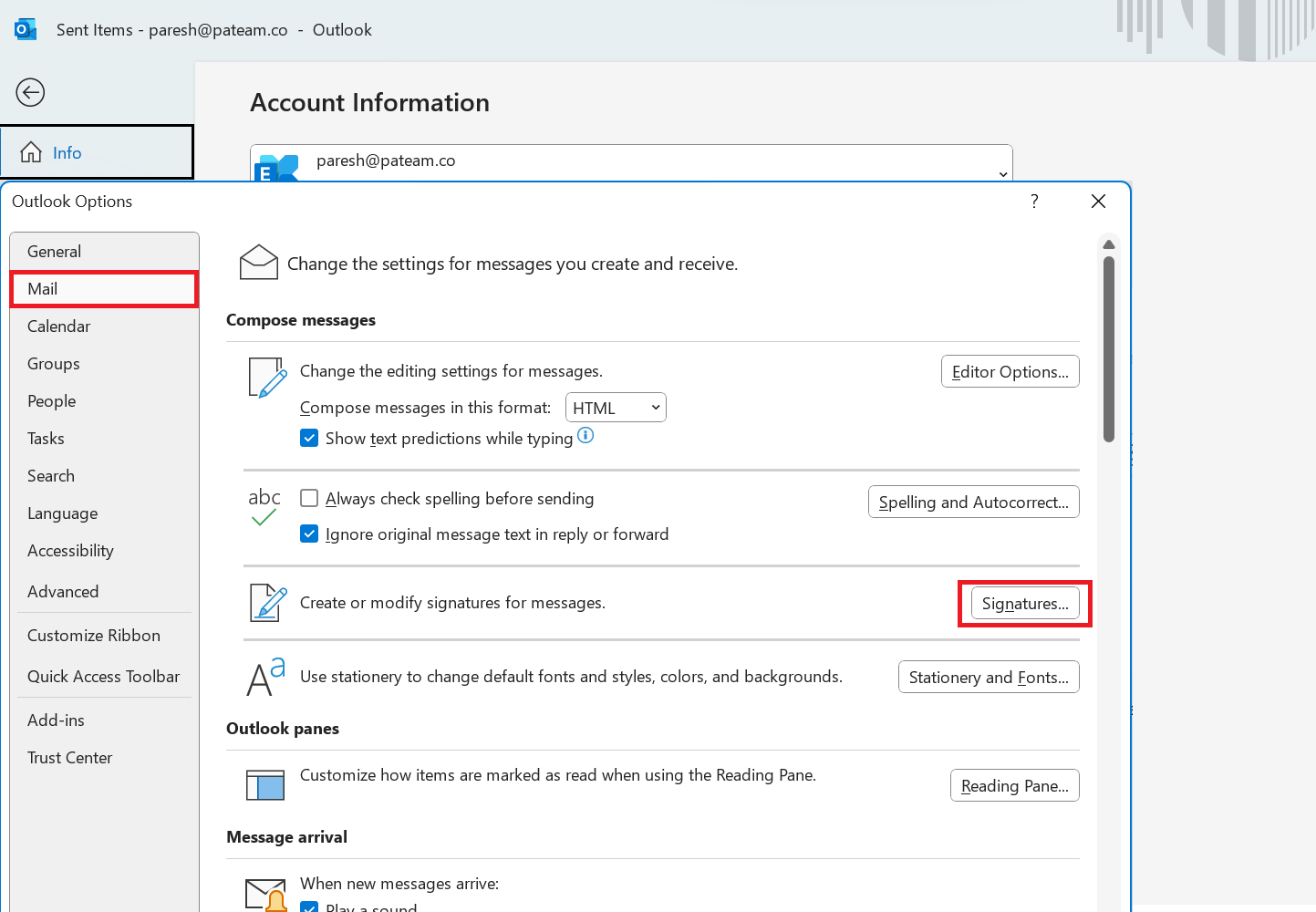Image resolution: width=1316 pixels, height=912 pixels.
Task: Enable Always check spelling before sending
Action: tap(310, 499)
